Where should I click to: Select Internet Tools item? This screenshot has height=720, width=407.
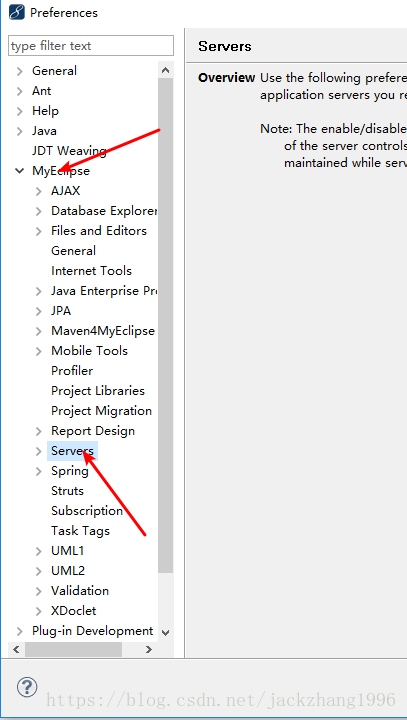[91, 271]
